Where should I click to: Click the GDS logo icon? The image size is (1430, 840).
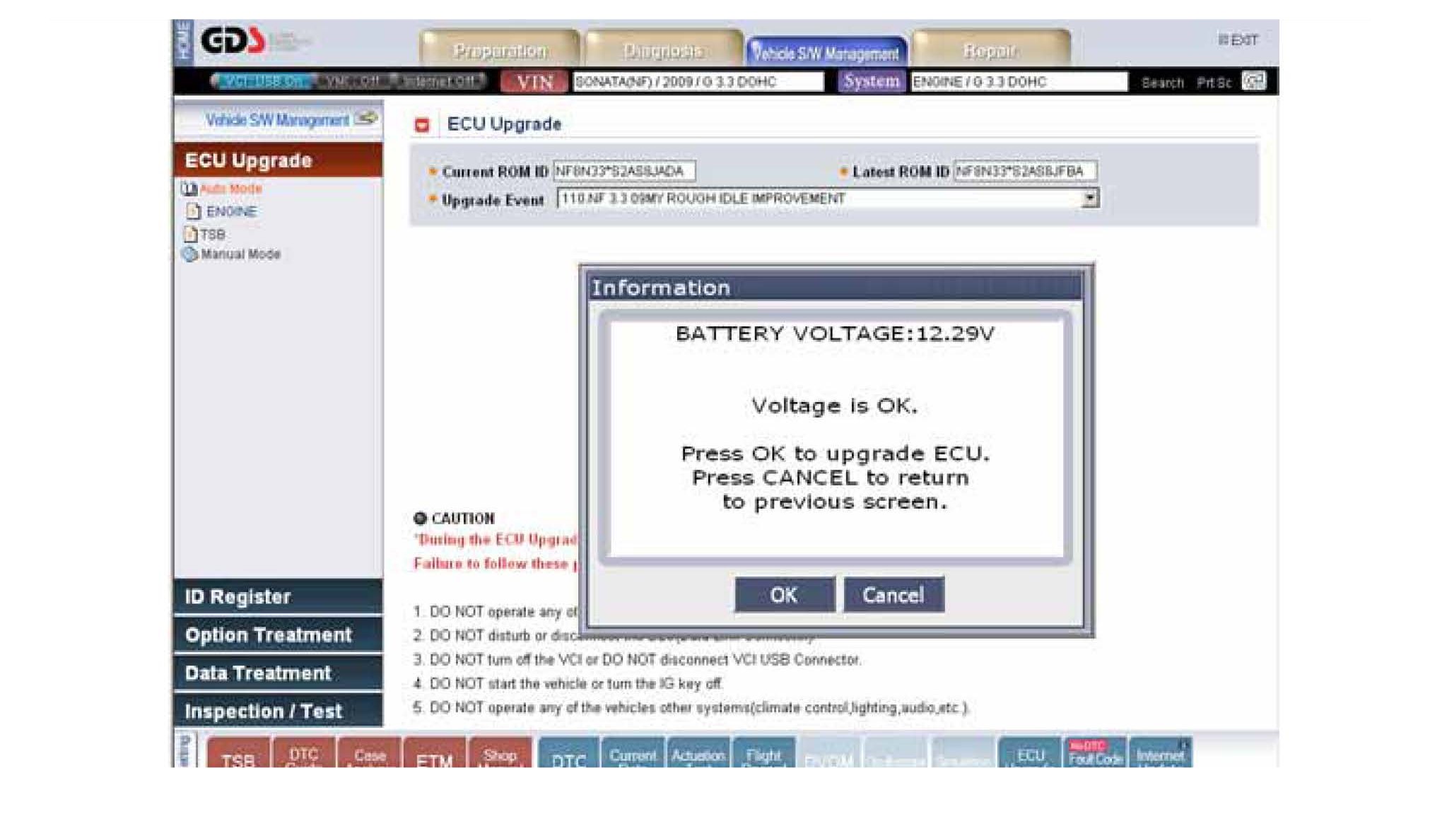click(x=233, y=41)
